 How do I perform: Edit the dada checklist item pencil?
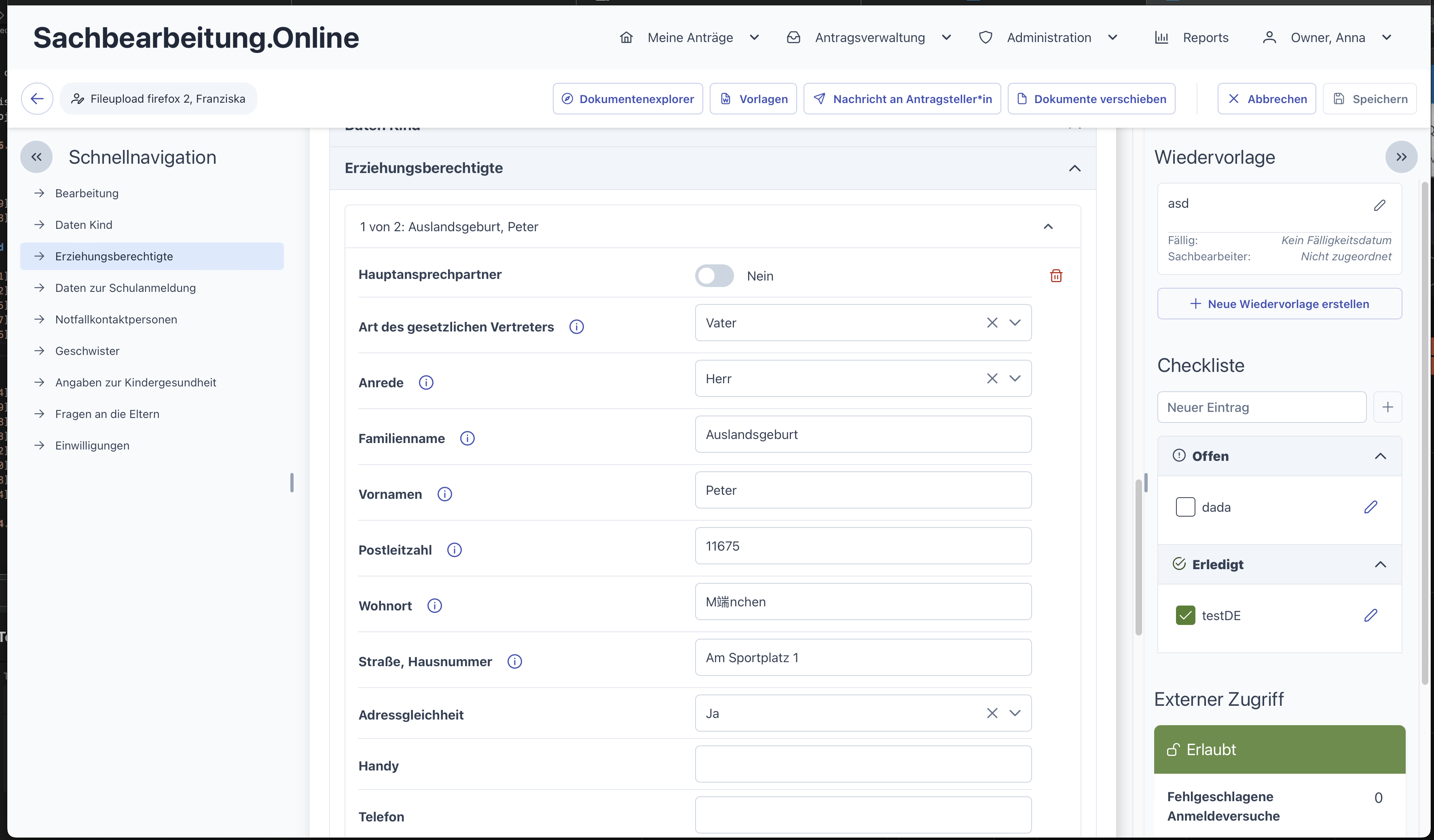tap(1370, 507)
